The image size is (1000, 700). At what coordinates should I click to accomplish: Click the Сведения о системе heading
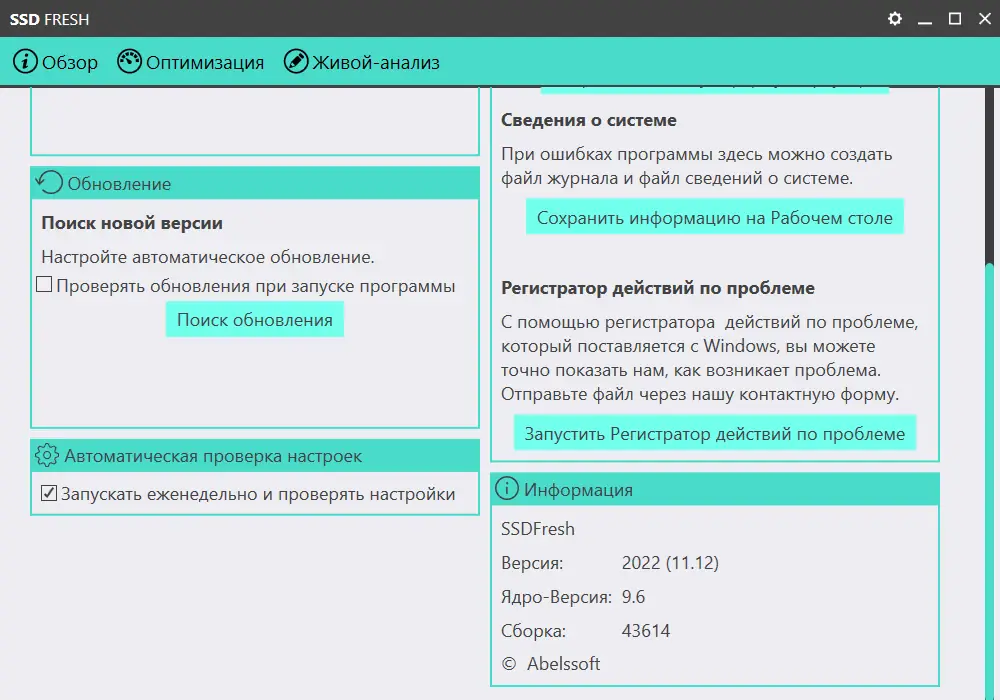click(589, 120)
